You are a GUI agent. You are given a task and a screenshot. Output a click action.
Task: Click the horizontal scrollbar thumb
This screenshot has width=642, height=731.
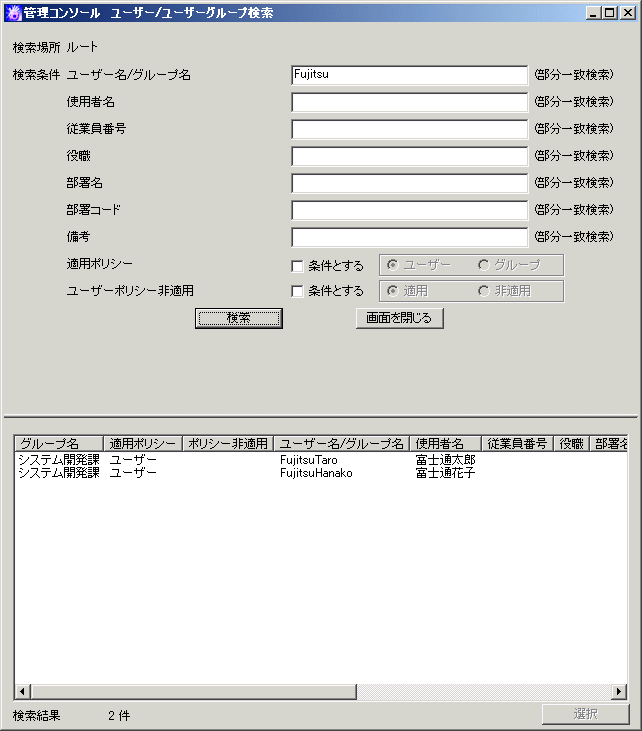click(x=193, y=691)
